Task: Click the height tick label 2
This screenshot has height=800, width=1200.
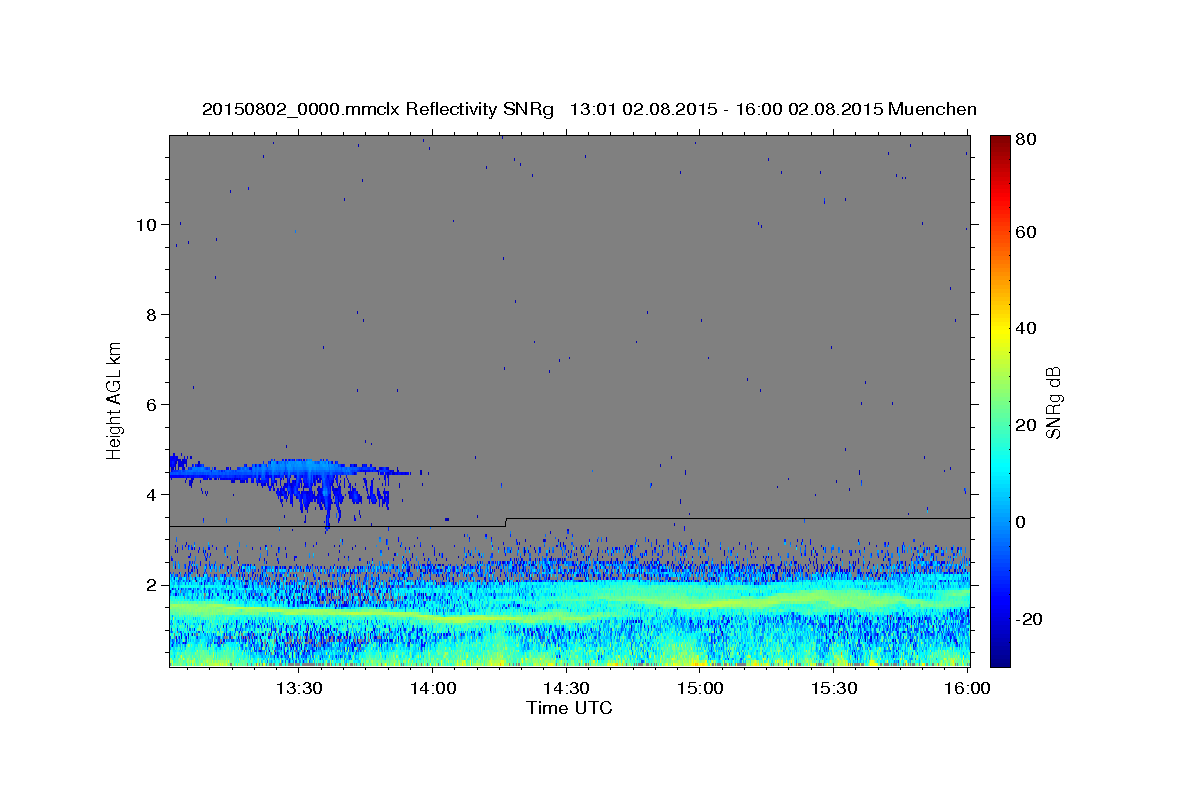Action: (x=152, y=585)
